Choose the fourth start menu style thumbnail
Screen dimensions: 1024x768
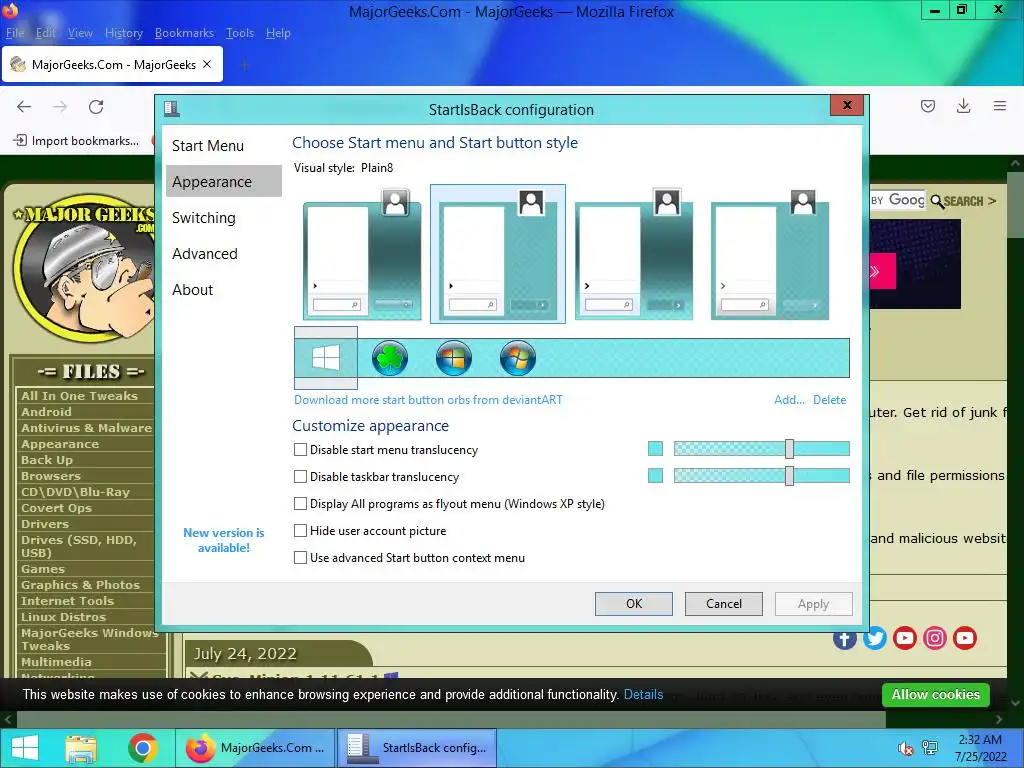[770, 254]
